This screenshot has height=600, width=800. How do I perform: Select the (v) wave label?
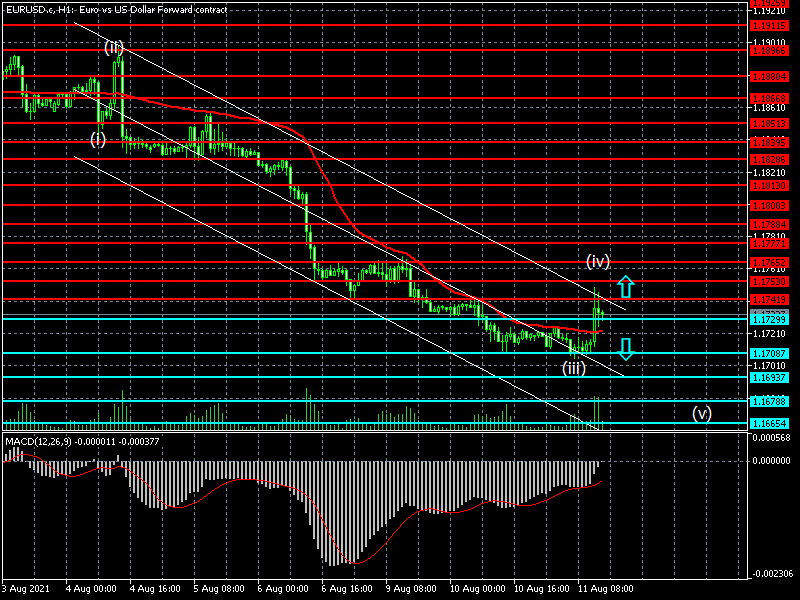pyautogui.click(x=702, y=412)
